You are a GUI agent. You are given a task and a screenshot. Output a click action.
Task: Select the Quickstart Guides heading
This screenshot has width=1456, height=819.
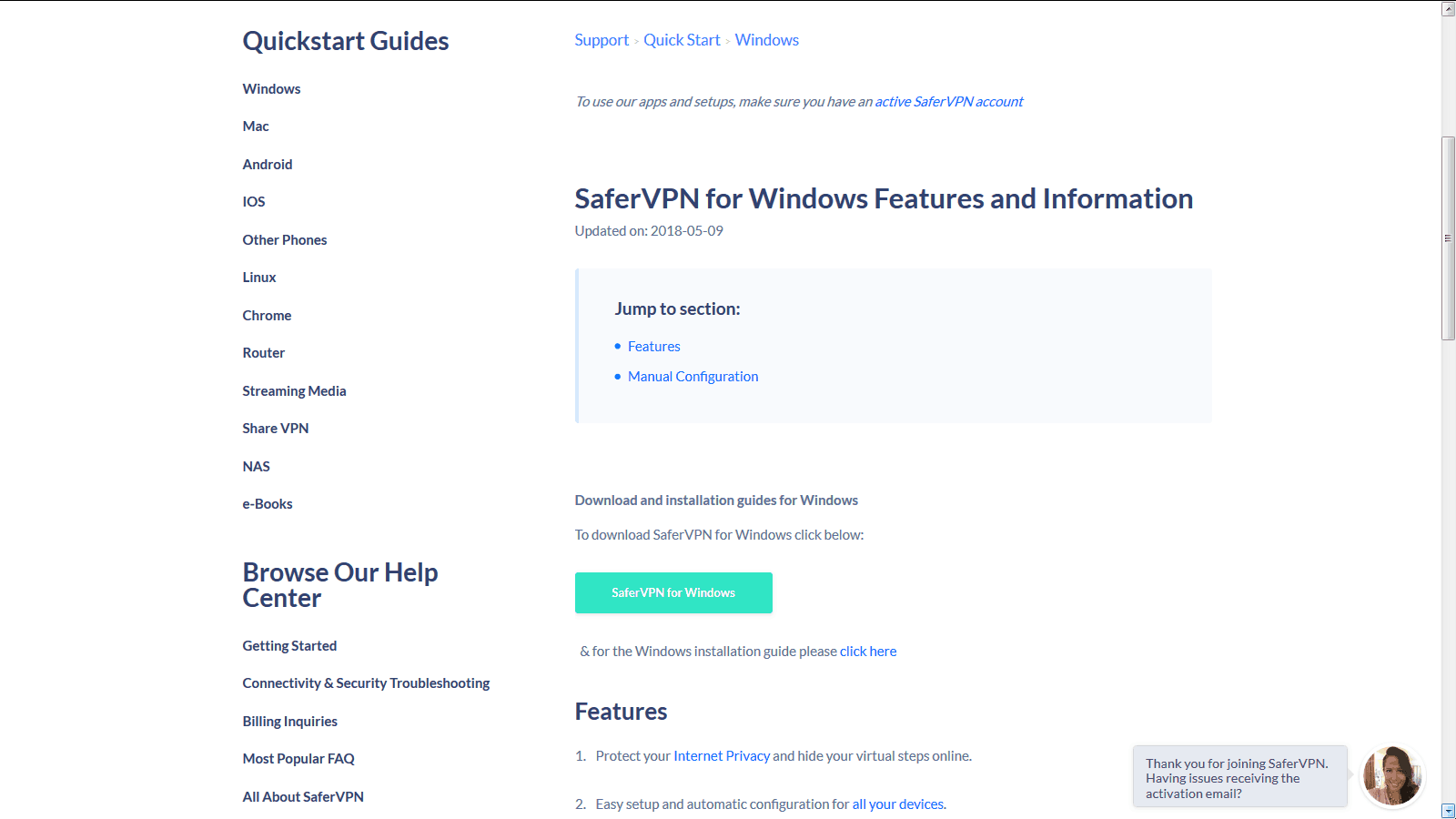tap(346, 41)
